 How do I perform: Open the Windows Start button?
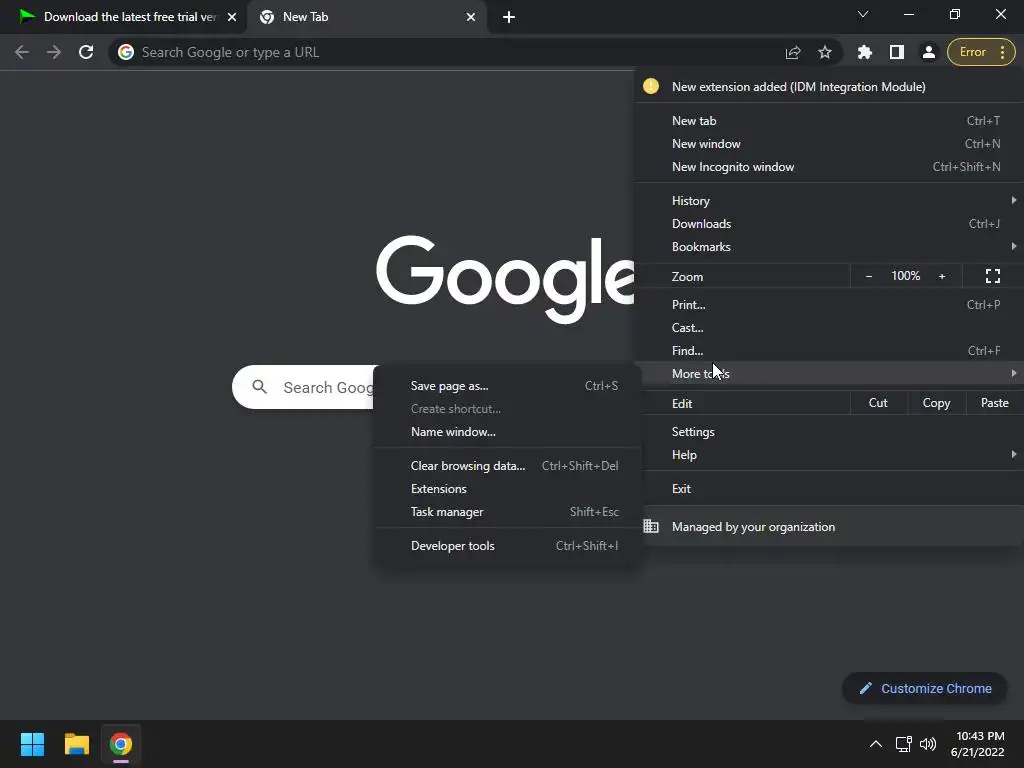tap(32, 744)
